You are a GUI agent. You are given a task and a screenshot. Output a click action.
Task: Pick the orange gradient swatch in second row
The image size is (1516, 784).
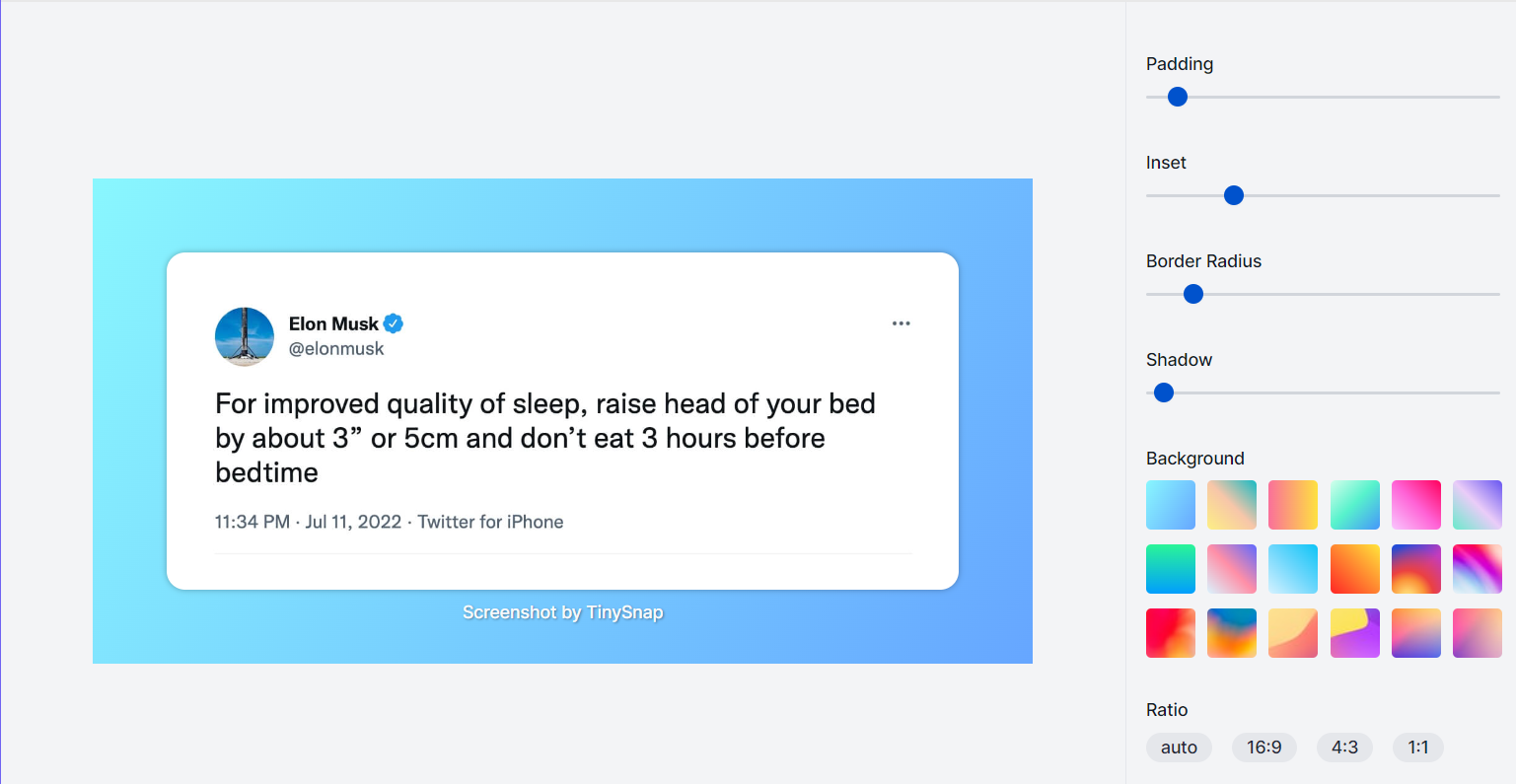pos(1355,569)
